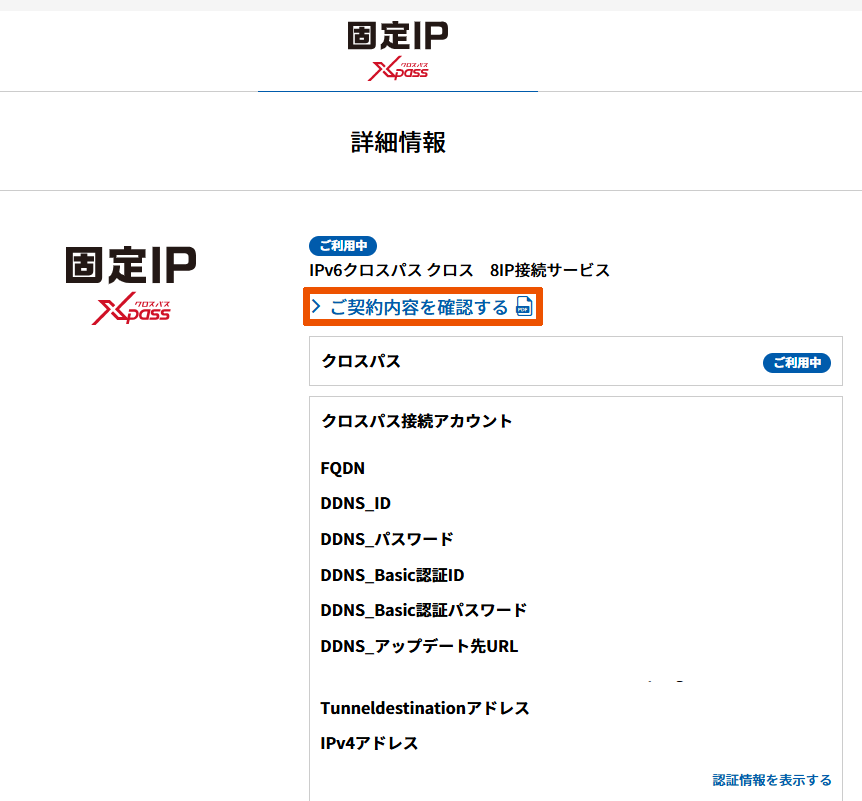Click the DDNS_Basic認証パスワード label
The image size is (862, 801).
[423, 610]
